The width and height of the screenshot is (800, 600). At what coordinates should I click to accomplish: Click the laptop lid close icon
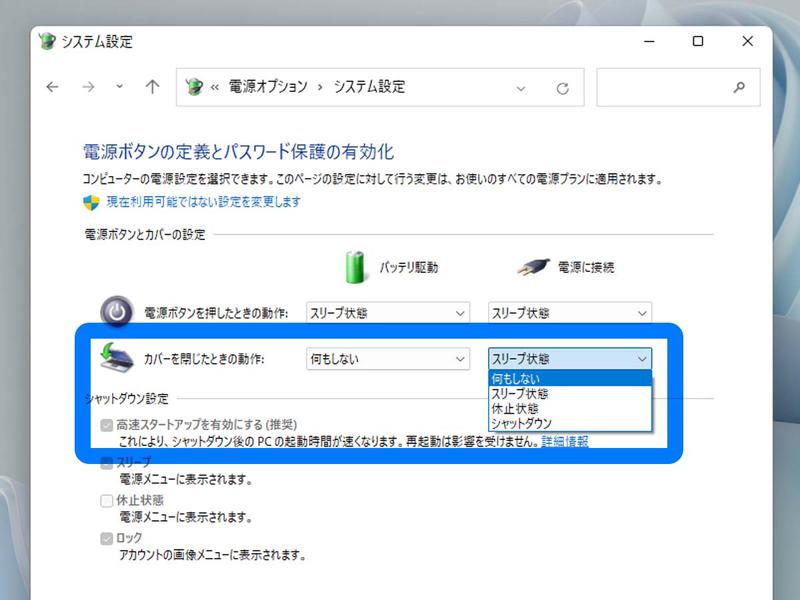[116, 358]
